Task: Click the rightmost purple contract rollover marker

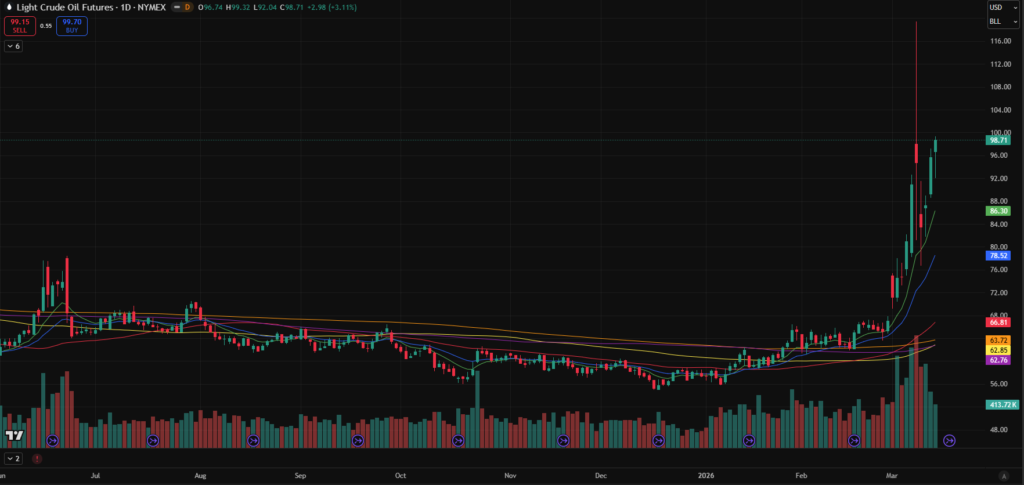Action: 950,440
